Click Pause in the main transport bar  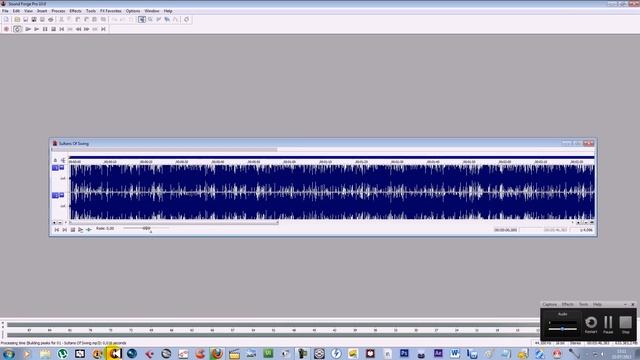[45, 29]
